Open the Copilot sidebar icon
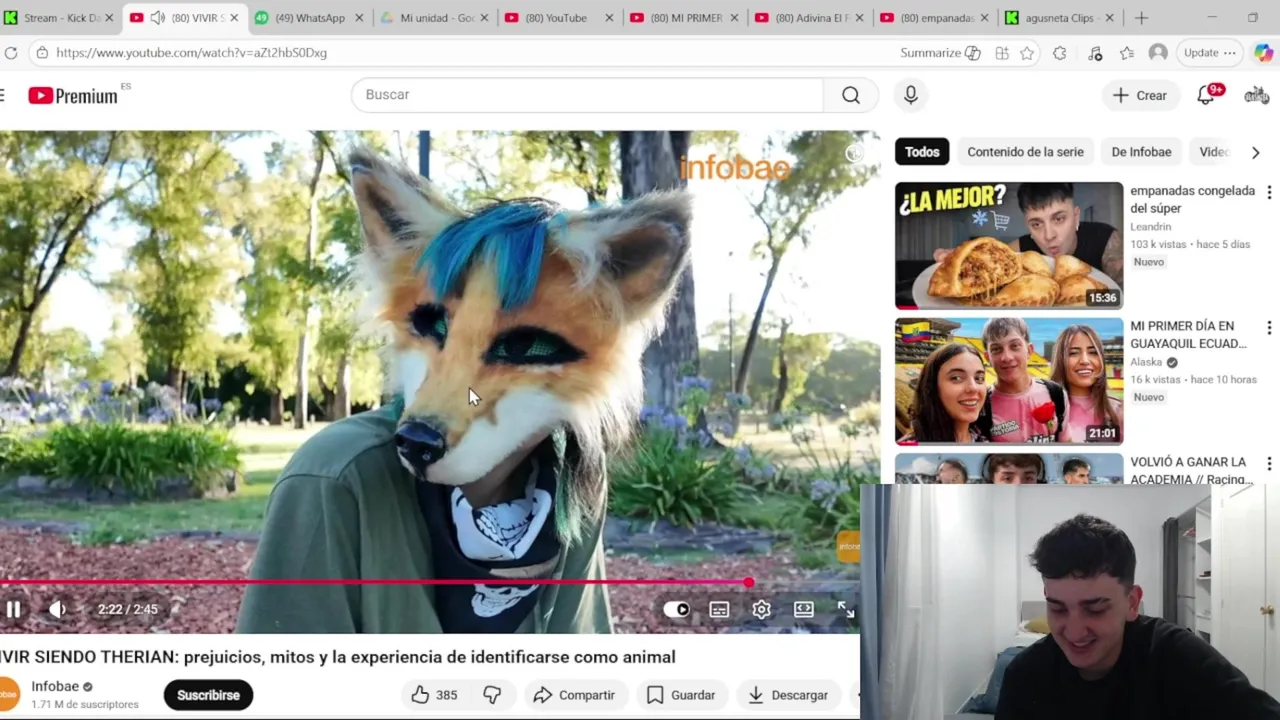The width and height of the screenshot is (1280, 720). [1264, 53]
